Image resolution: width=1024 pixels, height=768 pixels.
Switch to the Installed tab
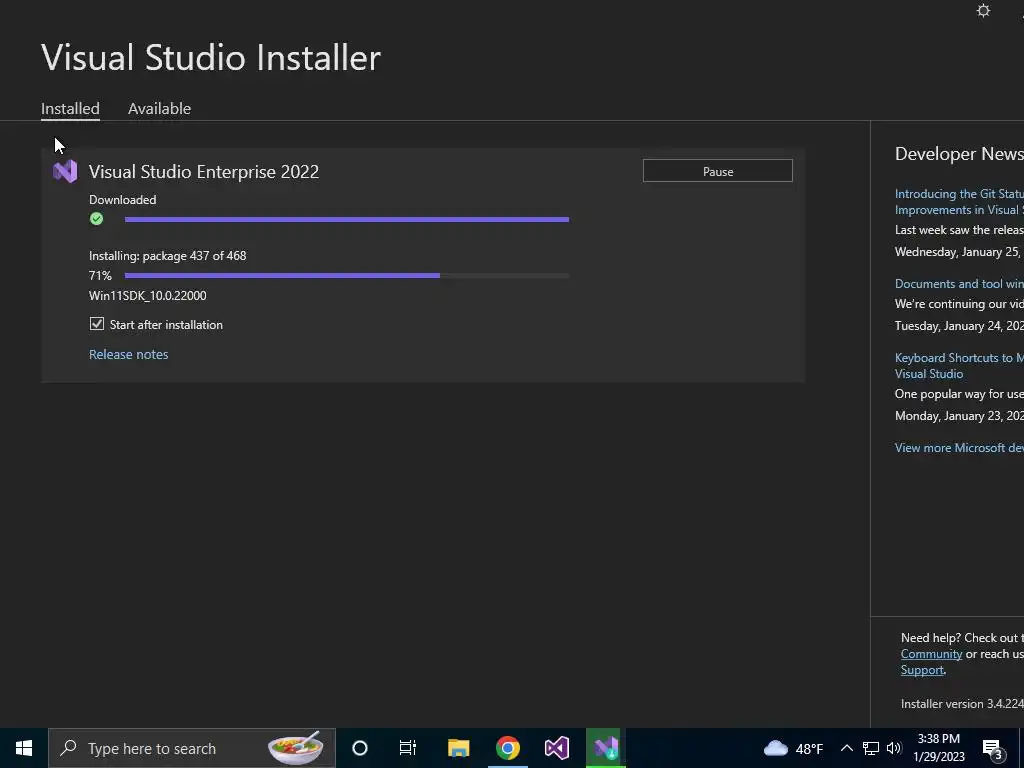pyautogui.click(x=70, y=109)
